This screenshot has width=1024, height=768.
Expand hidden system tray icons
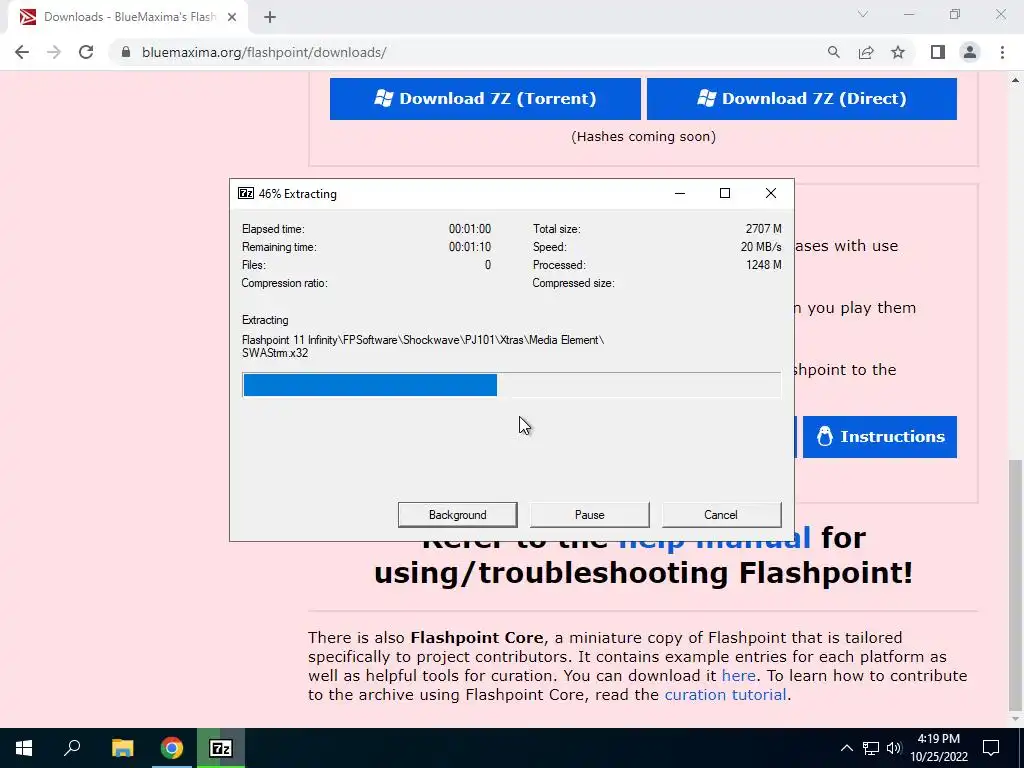[846, 748]
